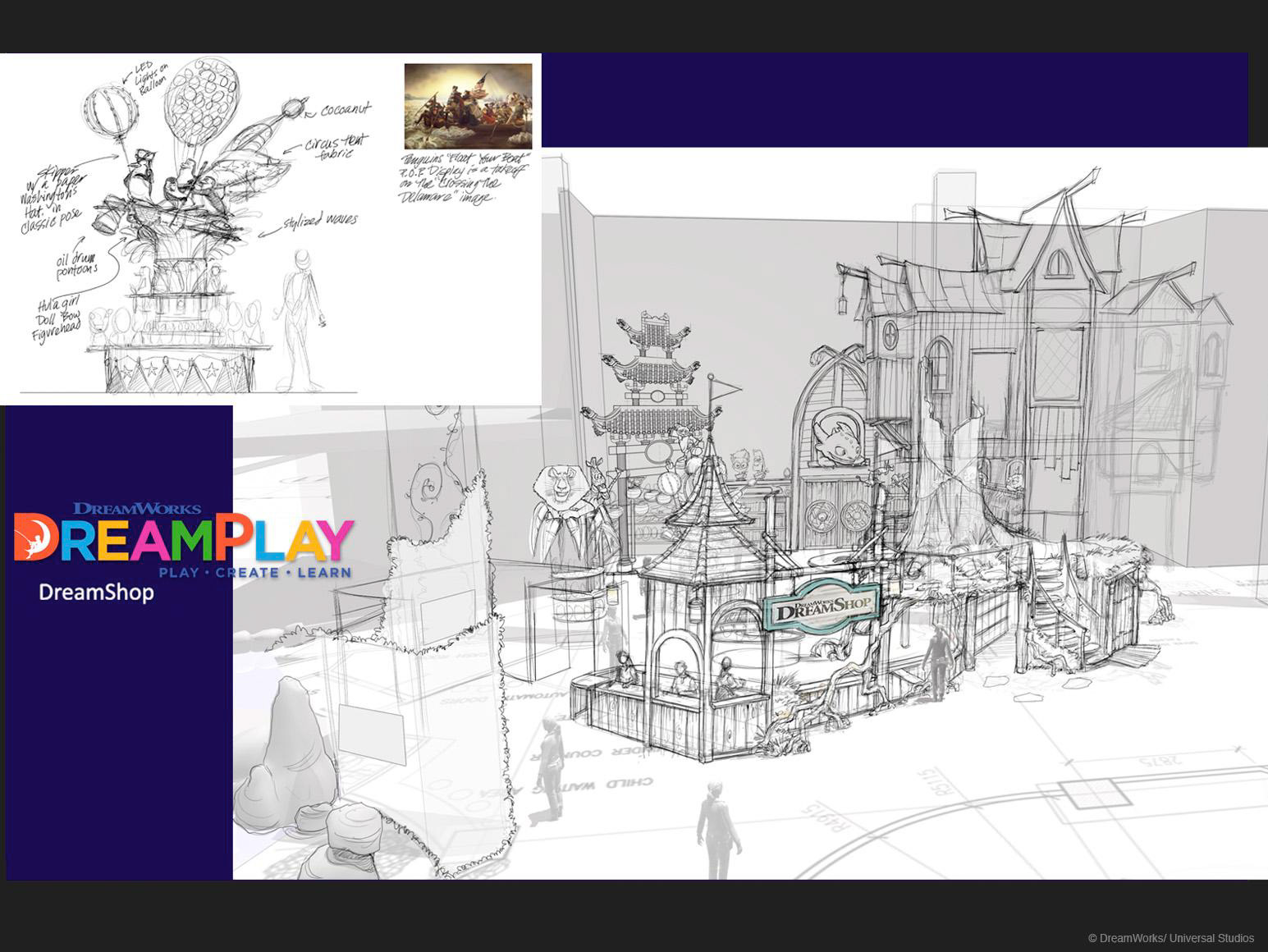The image size is (1268, 952).
Task: Click the handwritten "oil drum pontoons" note
Action: (x=77, y=263)
